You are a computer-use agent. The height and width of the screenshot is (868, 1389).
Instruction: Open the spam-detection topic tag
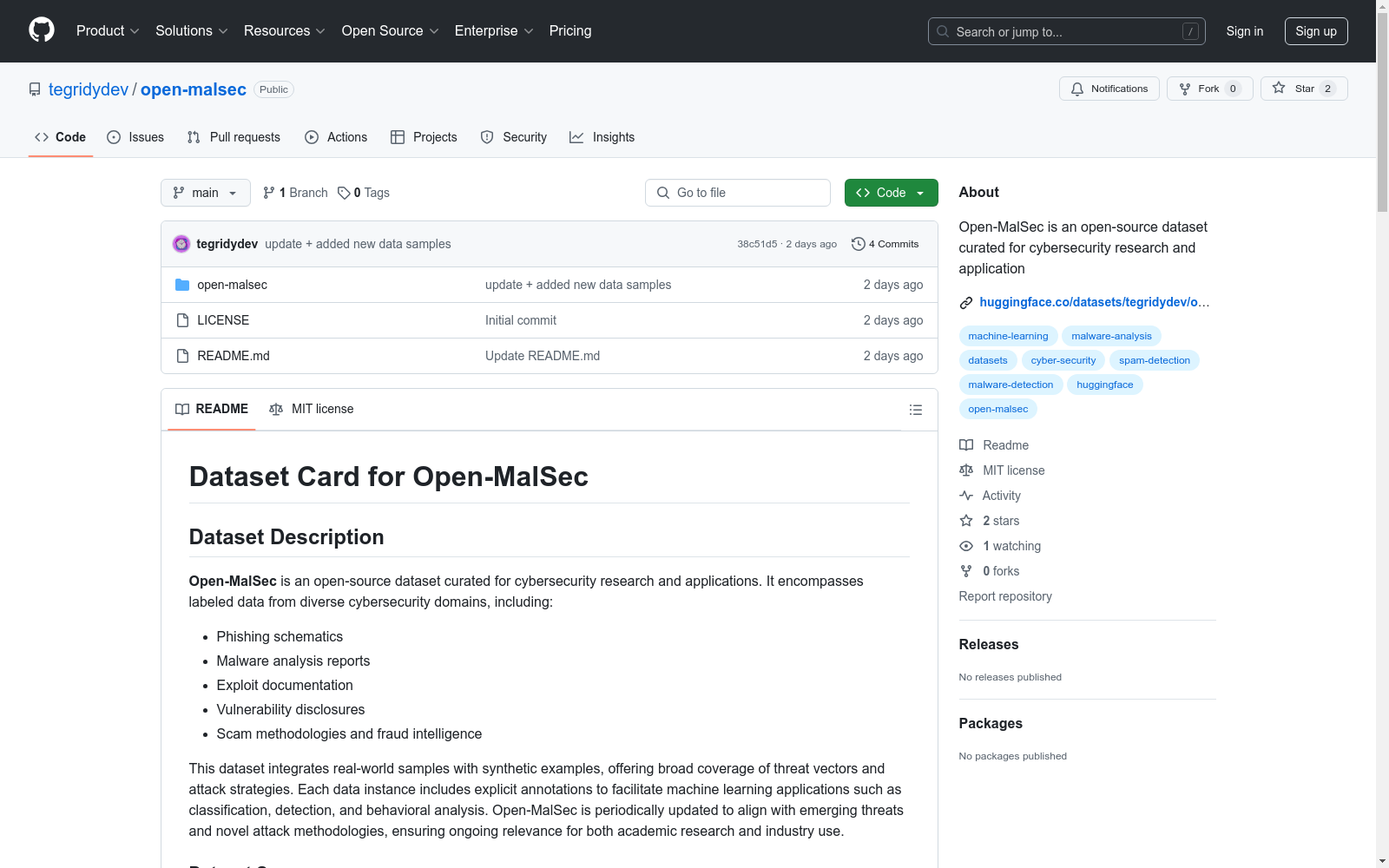click(1155, 360)
